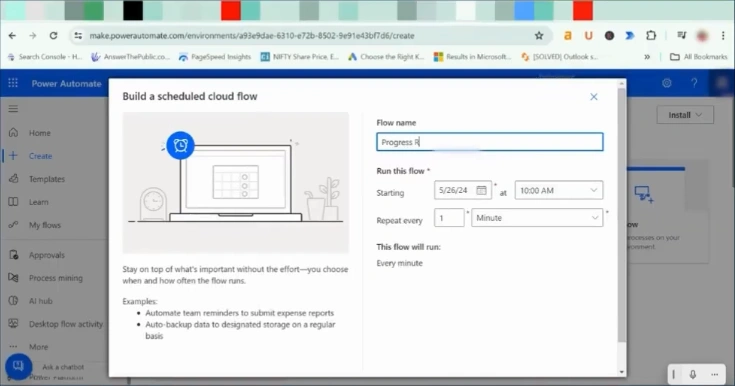Screen dimensions: 735x386
Task: Bookmark this page with the star icon
Action: click(539, 36)
